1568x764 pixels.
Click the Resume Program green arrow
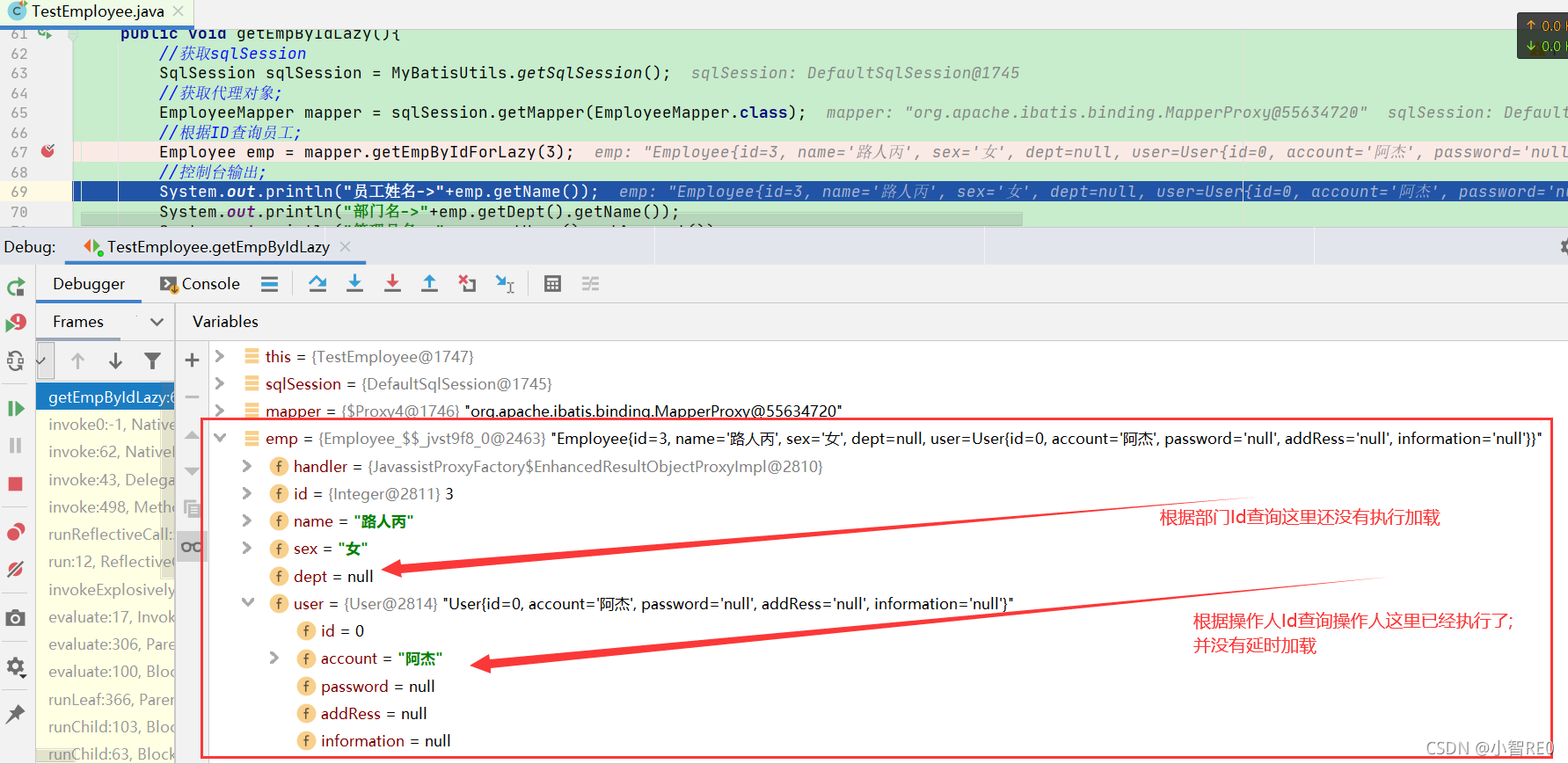[16, 409]
